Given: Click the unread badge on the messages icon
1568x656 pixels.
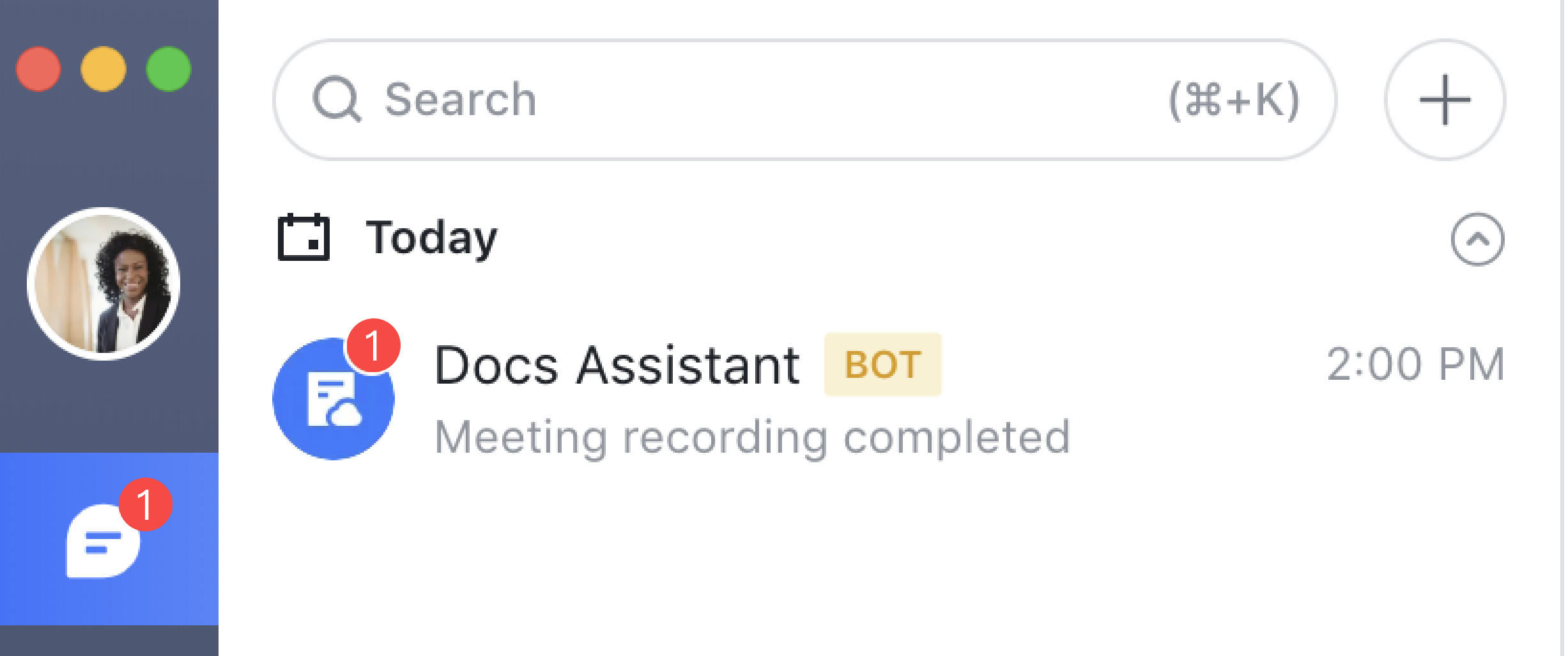Looking at the screenshot, I should pyautogui.click(x=147, y=504).
